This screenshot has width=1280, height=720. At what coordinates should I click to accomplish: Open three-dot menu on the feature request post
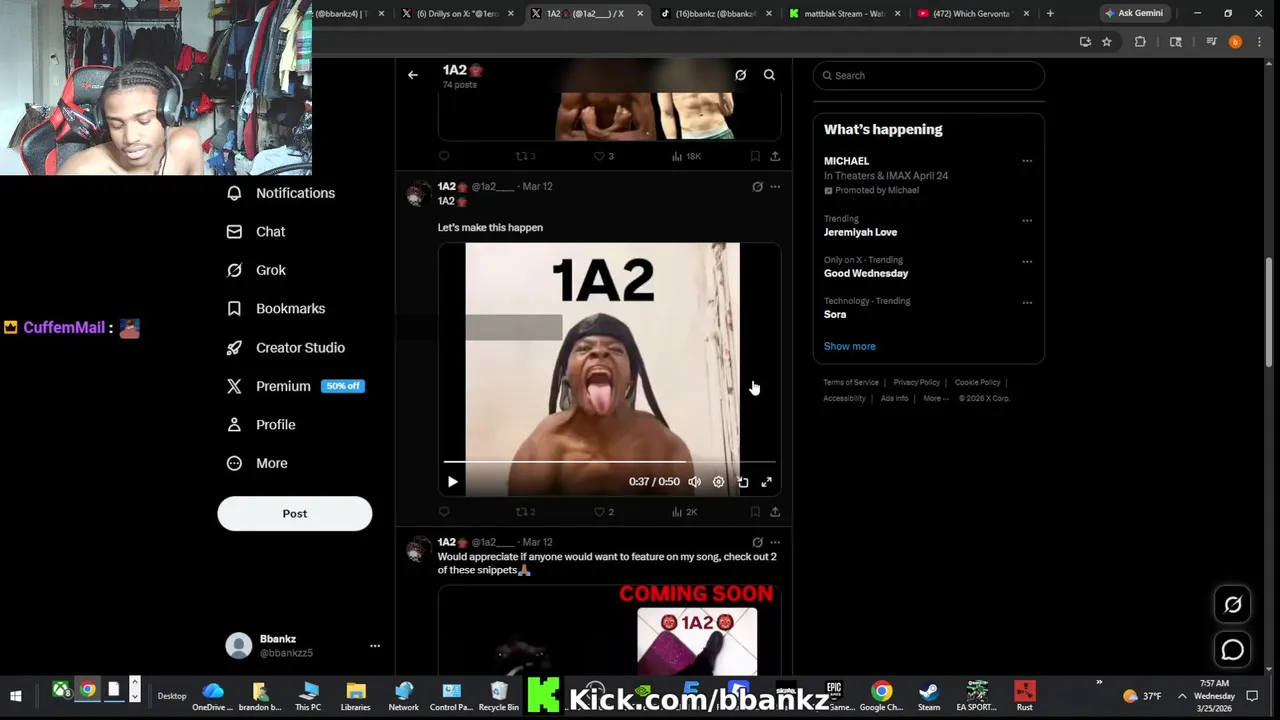click(775, 542)
